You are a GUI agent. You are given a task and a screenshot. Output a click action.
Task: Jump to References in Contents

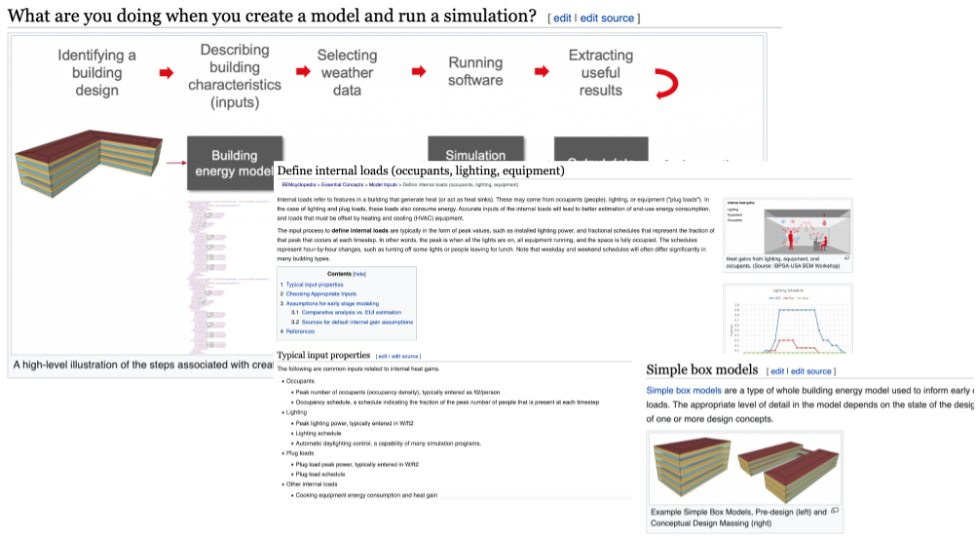click(300, 332)
